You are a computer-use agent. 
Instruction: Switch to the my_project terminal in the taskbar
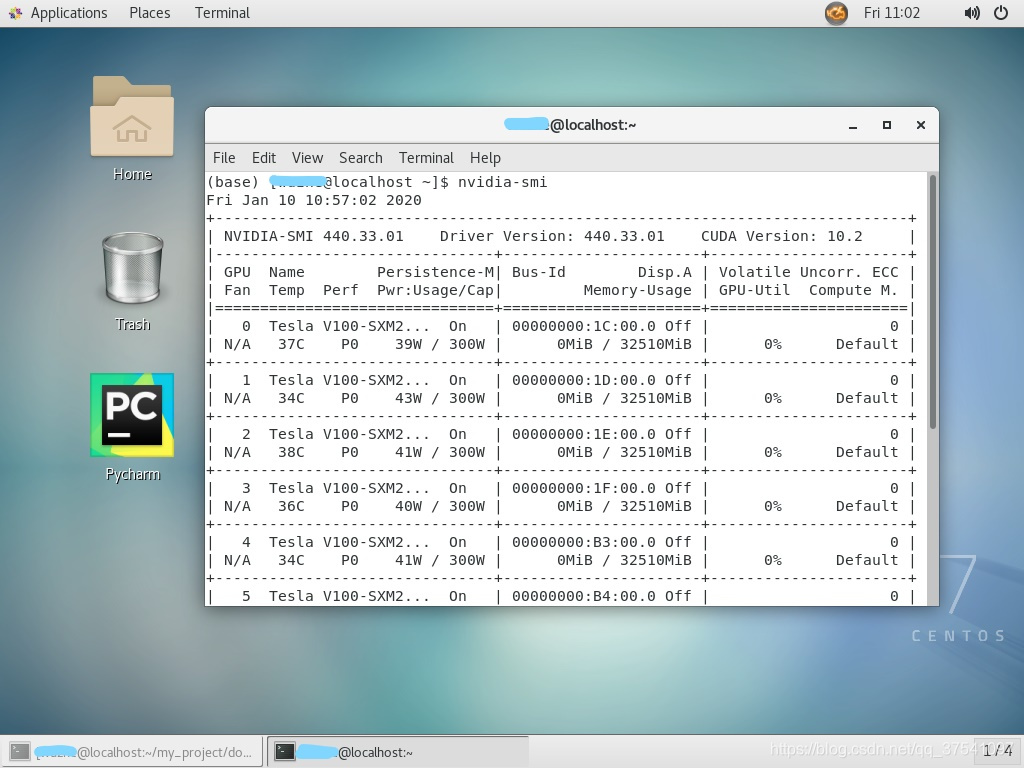point(133,752)
